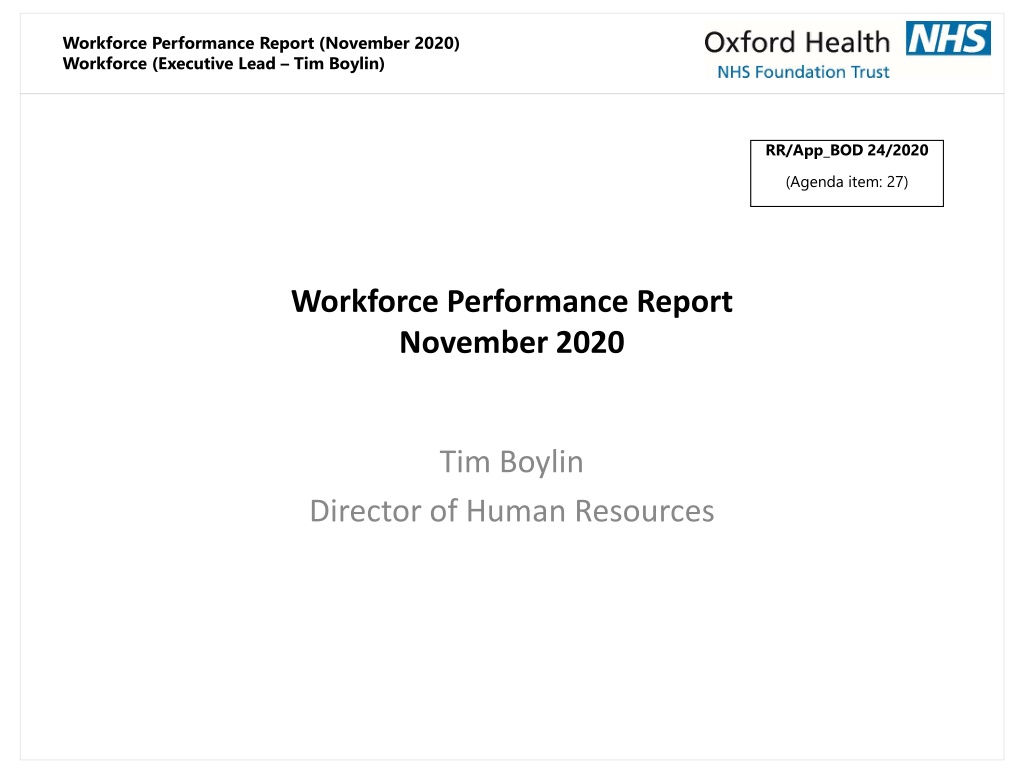The height and width of the screenshot is (768, 1024).
Task: Select the grey Tim Boylin author name
Action: [x=511, y=462]
